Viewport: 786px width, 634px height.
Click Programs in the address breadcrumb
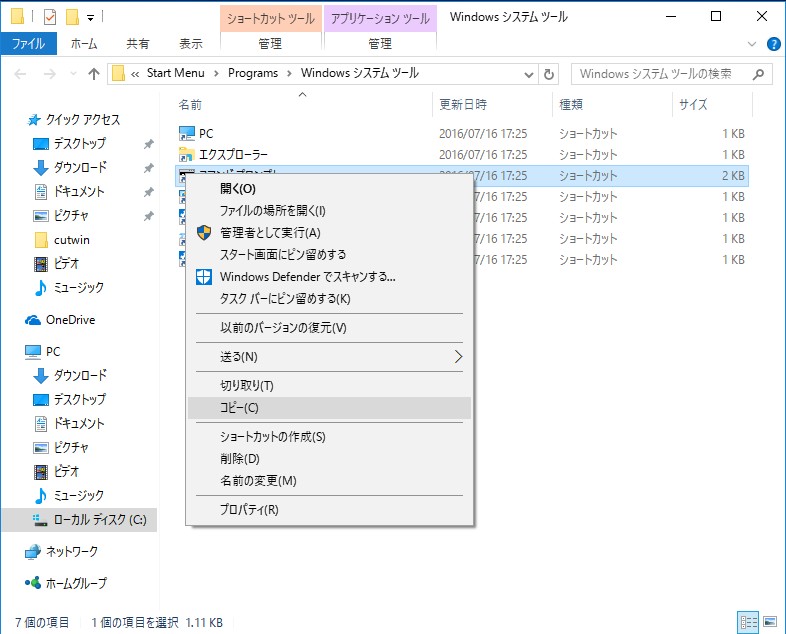(253, 73)
